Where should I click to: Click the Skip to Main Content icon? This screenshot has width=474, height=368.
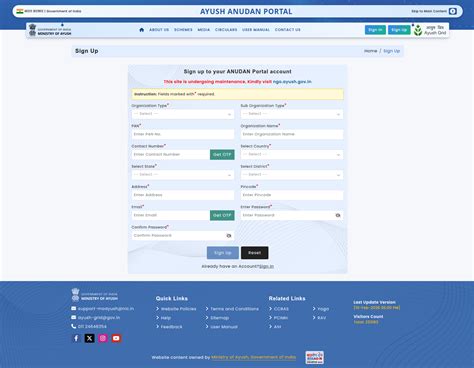coord(453,11)
